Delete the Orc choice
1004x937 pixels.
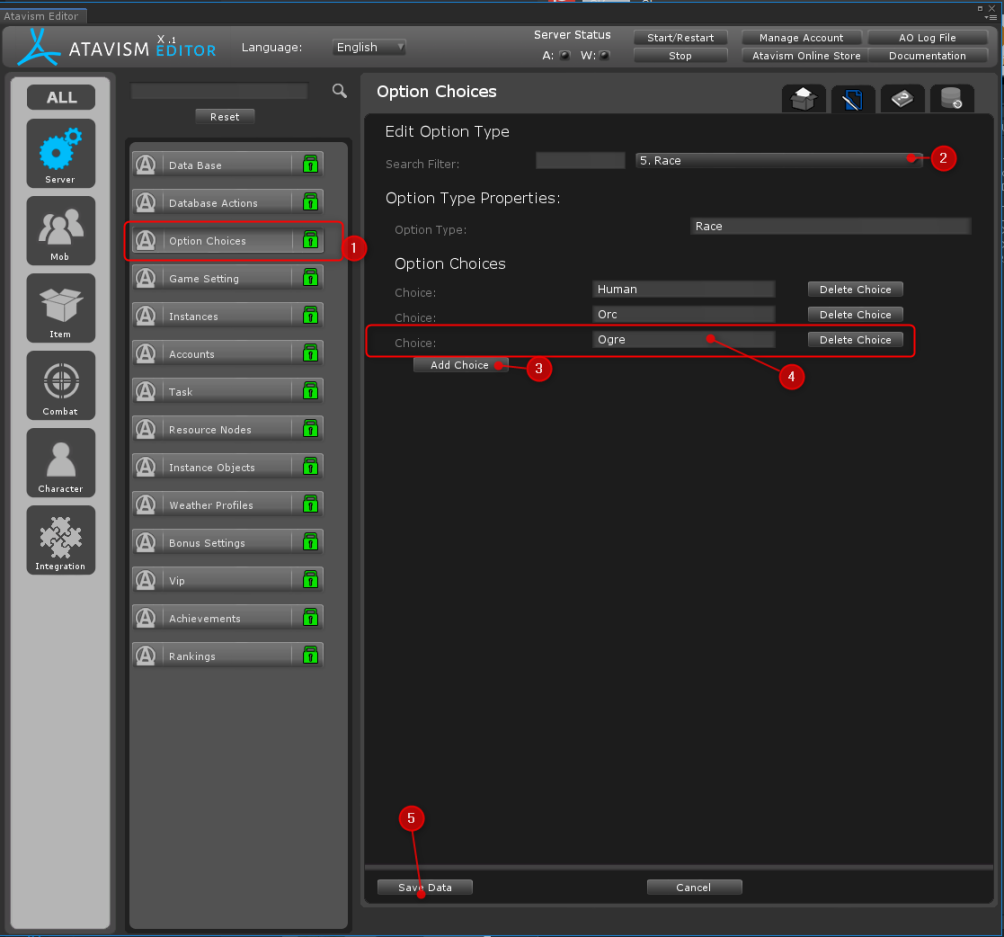(x=855, y=314)
